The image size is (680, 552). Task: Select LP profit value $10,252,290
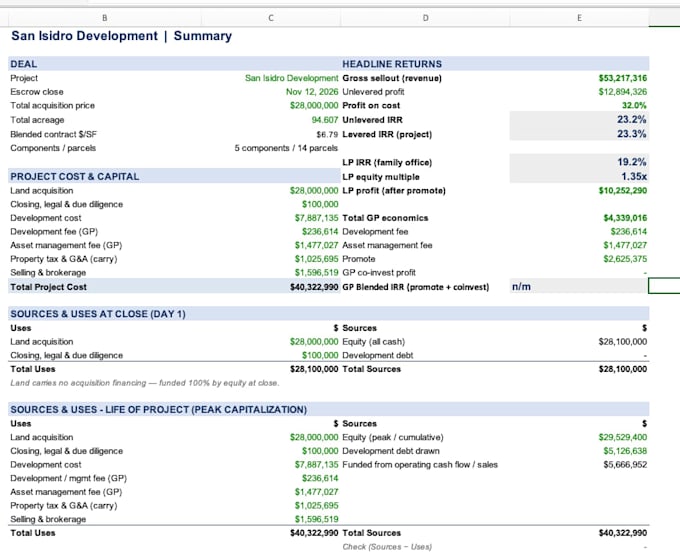tap(622, 190)
